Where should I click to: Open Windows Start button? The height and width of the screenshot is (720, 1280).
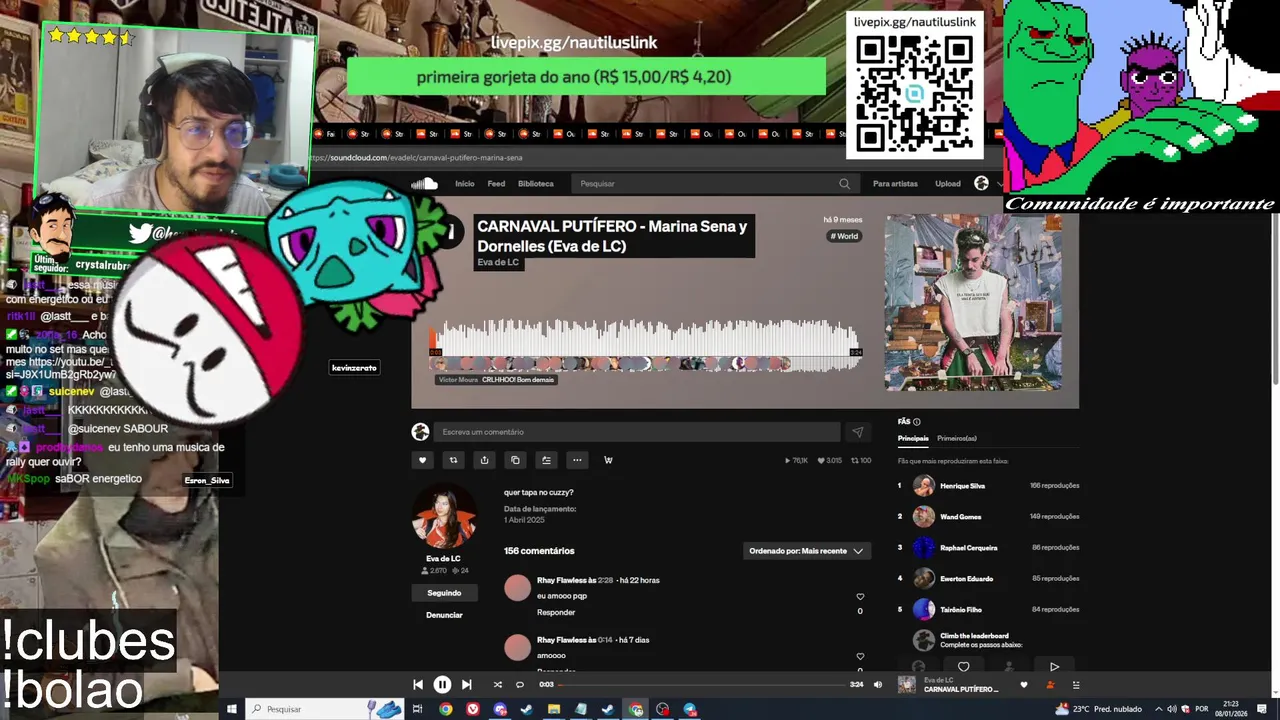pyautogui.click(x=231, y=709)
